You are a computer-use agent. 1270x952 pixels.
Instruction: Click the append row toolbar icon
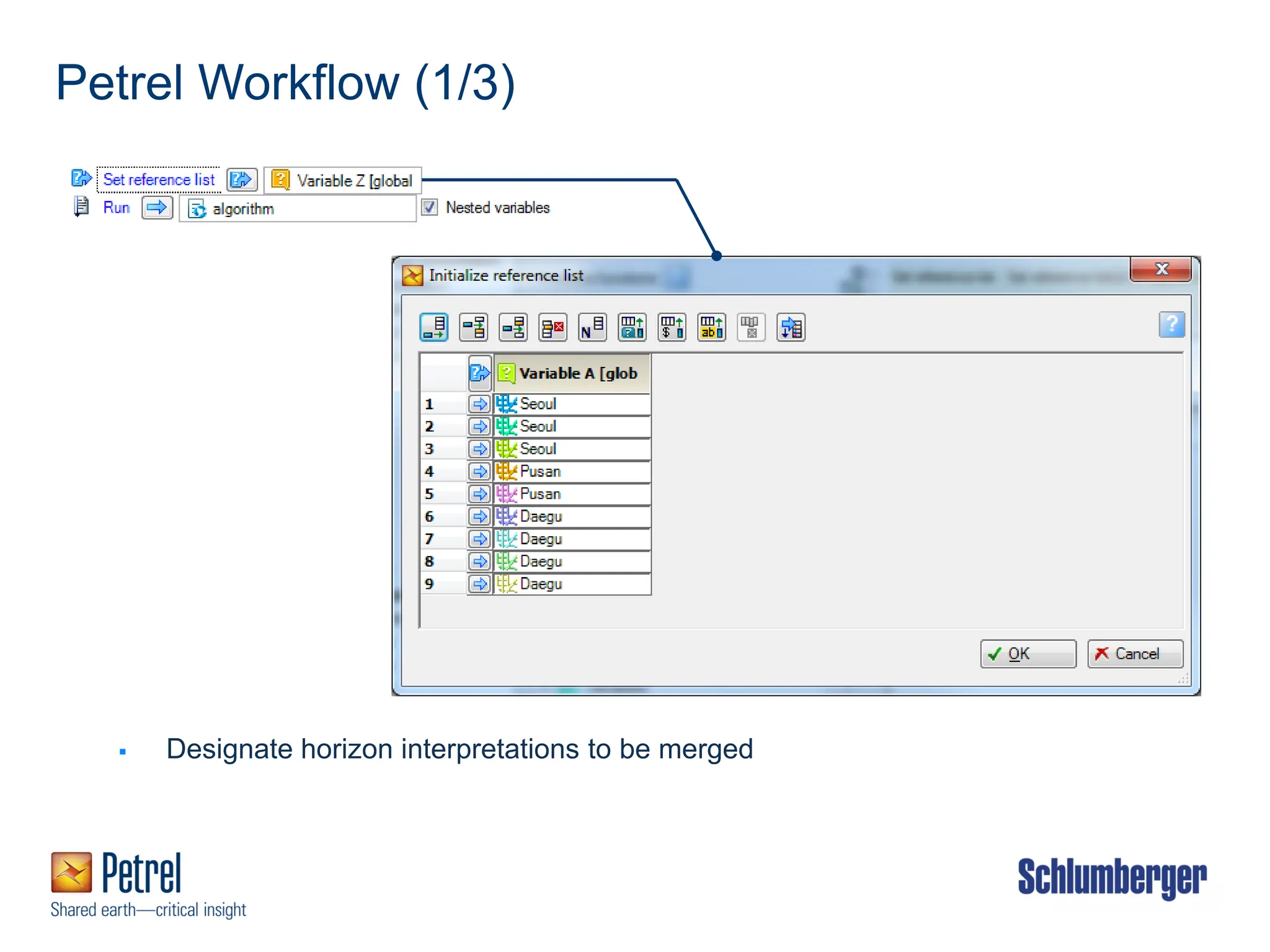[x=433, y=327]
